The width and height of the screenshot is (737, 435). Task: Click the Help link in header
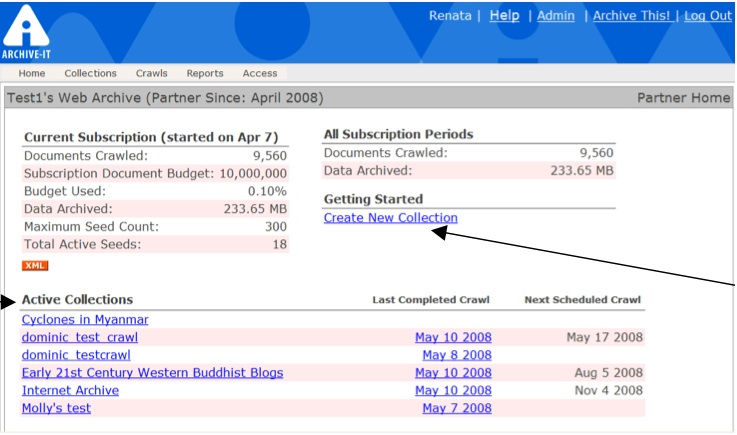pos(504,16)
